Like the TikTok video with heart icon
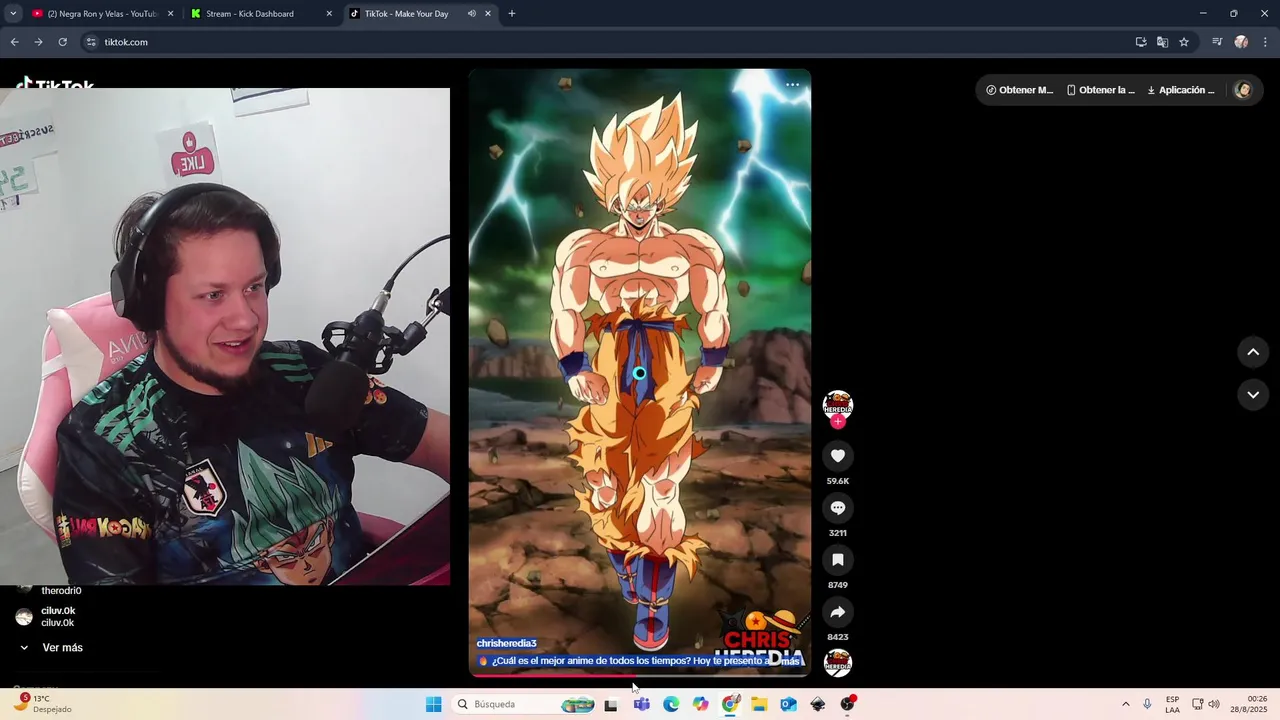1280x720 pixels. pos(838,456)
